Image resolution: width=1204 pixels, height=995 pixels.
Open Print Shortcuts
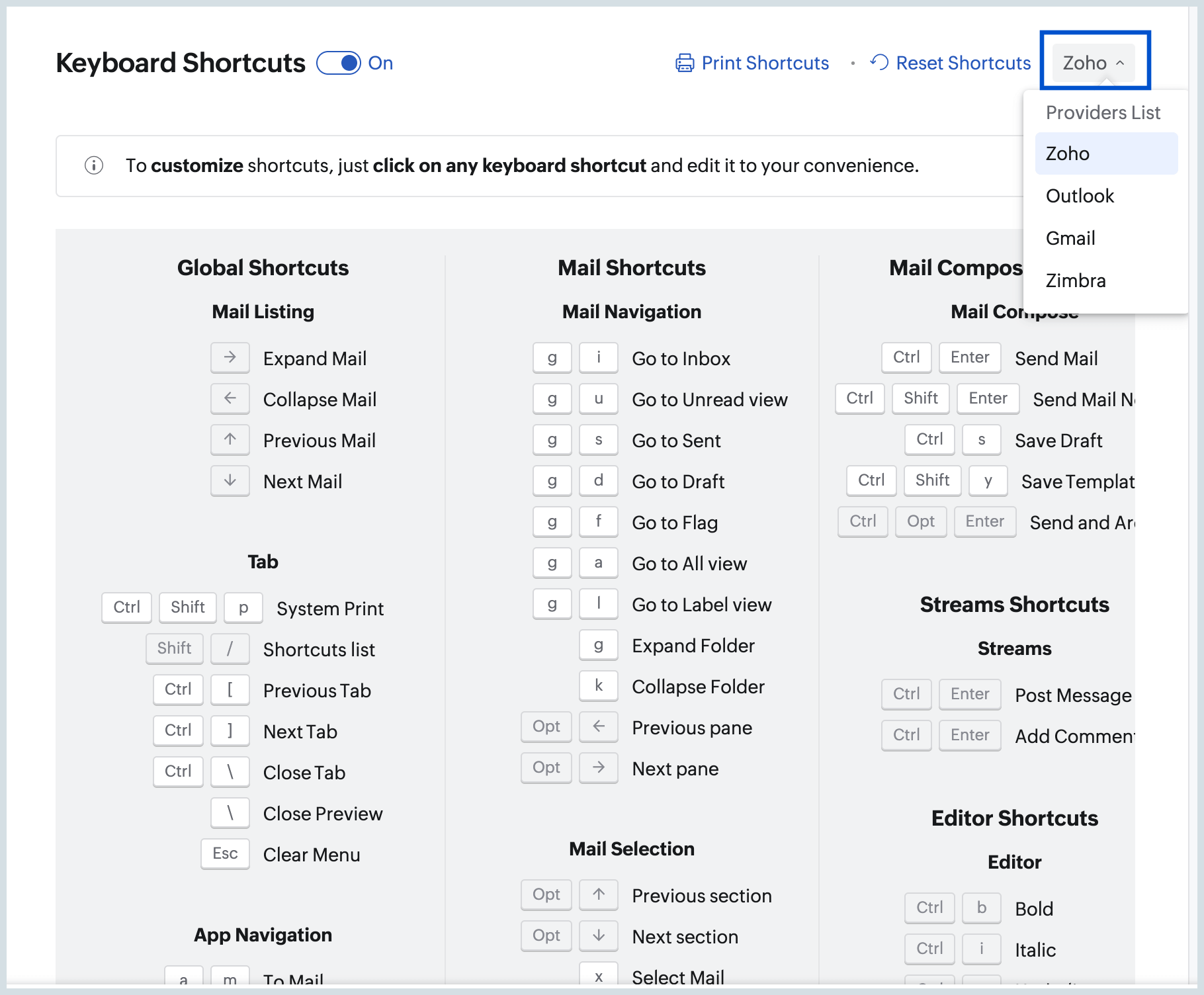pos(765,62)
